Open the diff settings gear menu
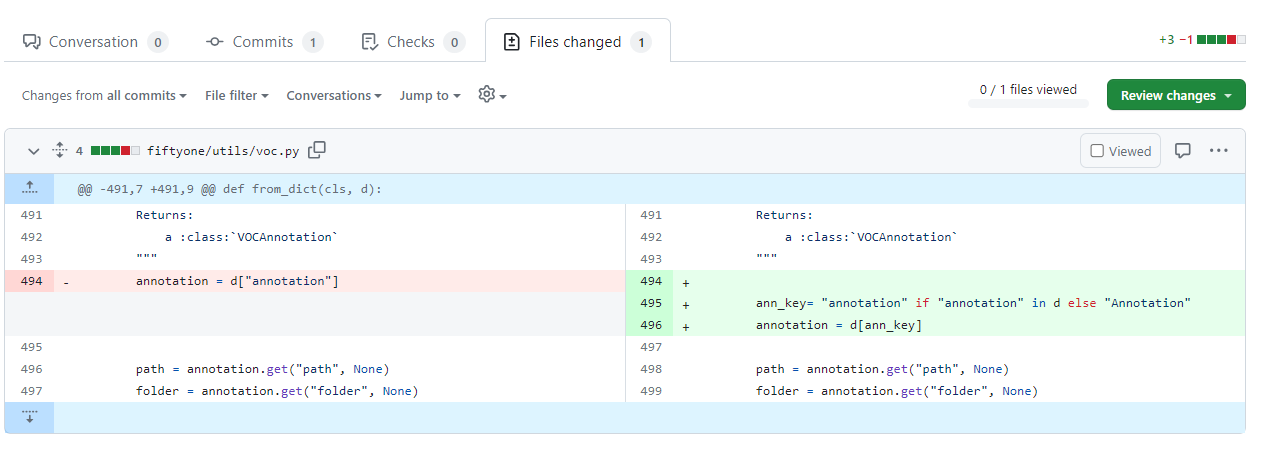Image resolution: width=1264 pixels, height=451 pixels. [x=492, y=95]
